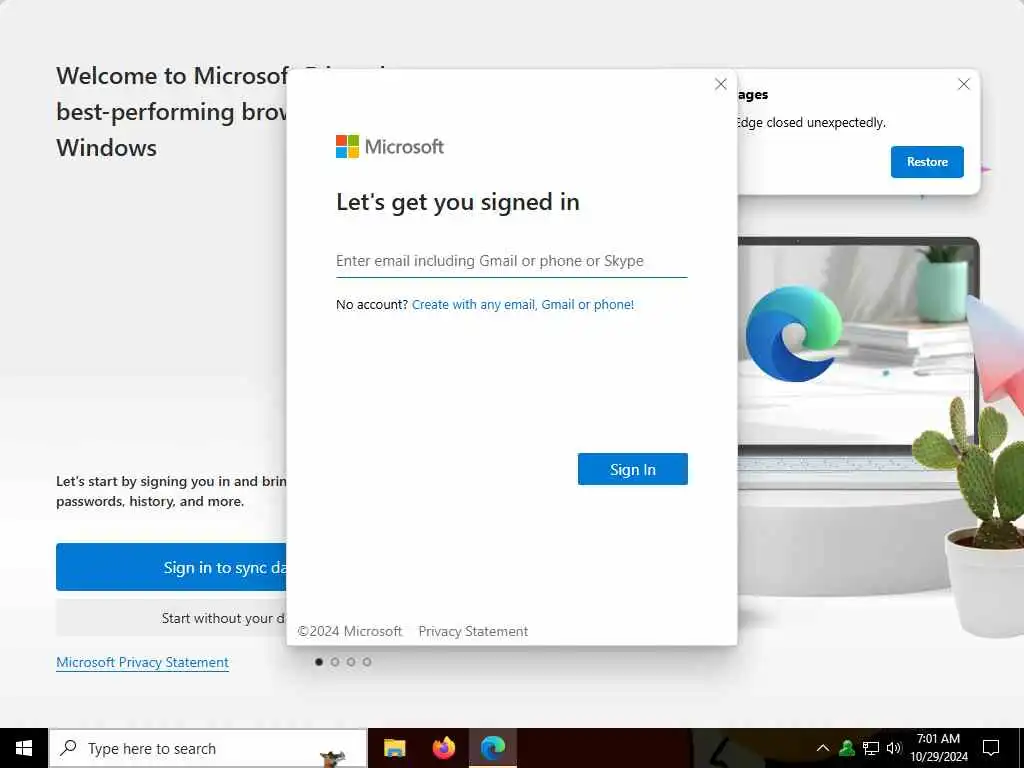Open File Explorer from taskbar
The image size is (1024, 768).
(x=394, y=748)
